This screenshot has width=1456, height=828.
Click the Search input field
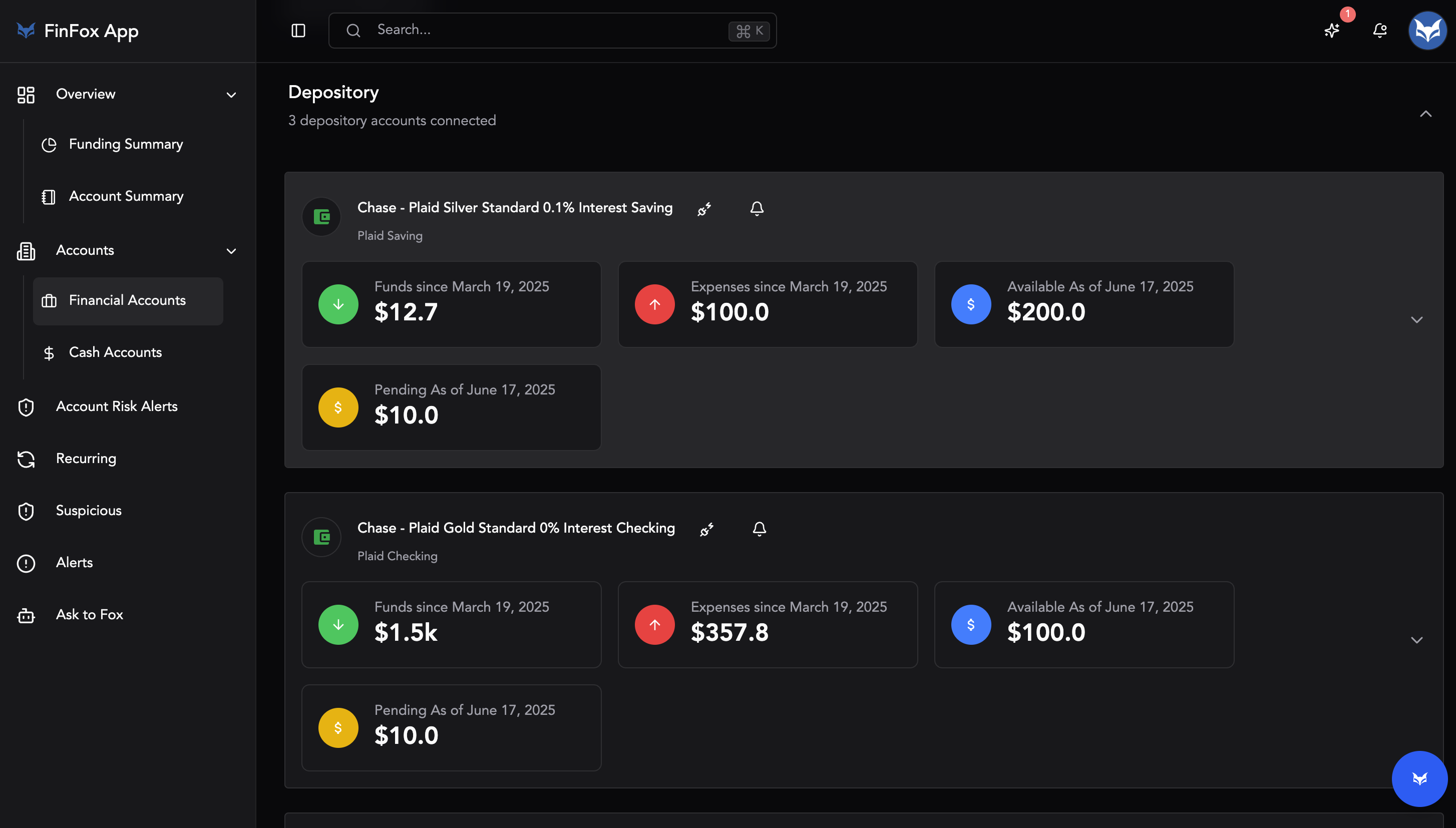552,30
